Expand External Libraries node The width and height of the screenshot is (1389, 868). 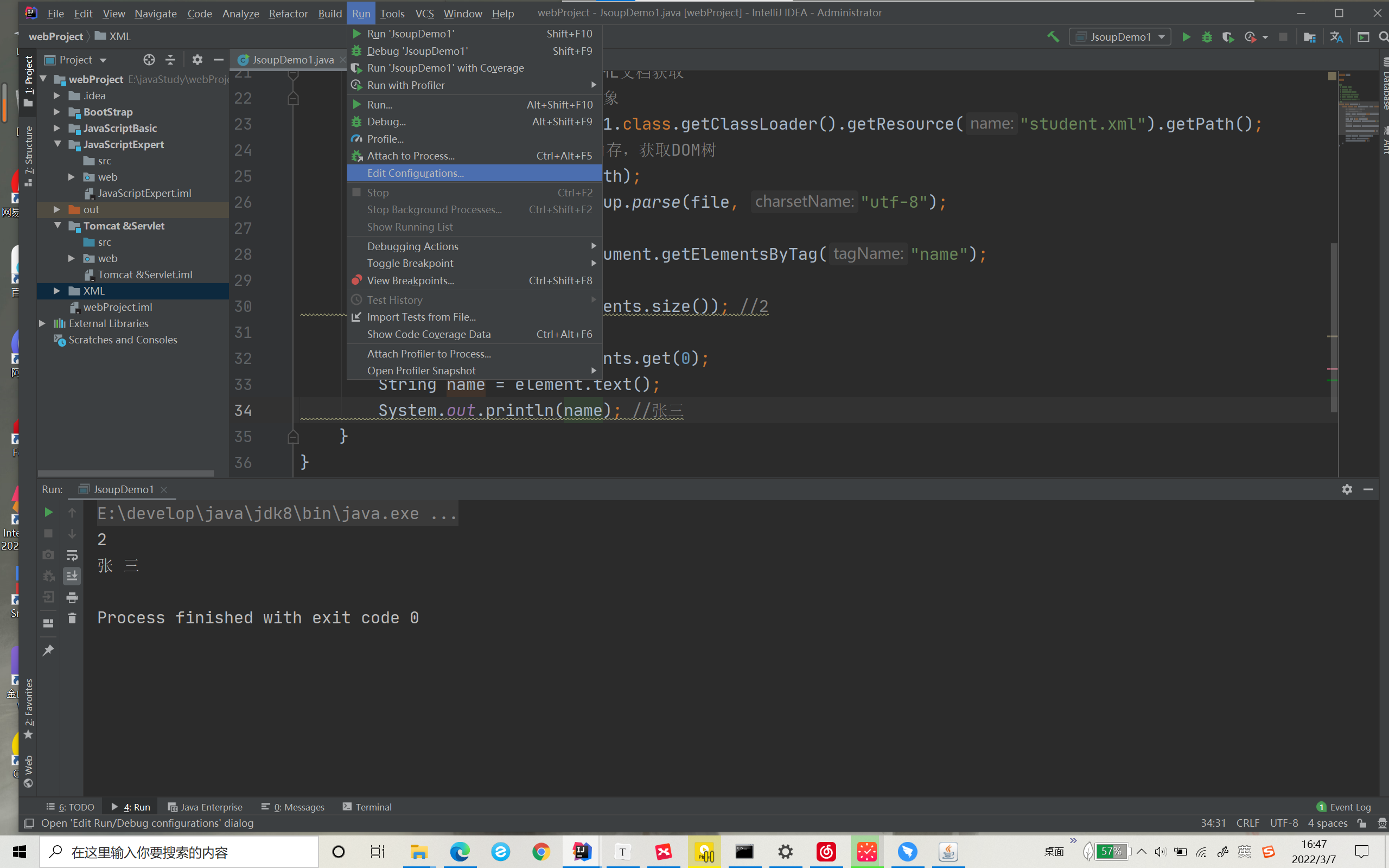(42, 324)
